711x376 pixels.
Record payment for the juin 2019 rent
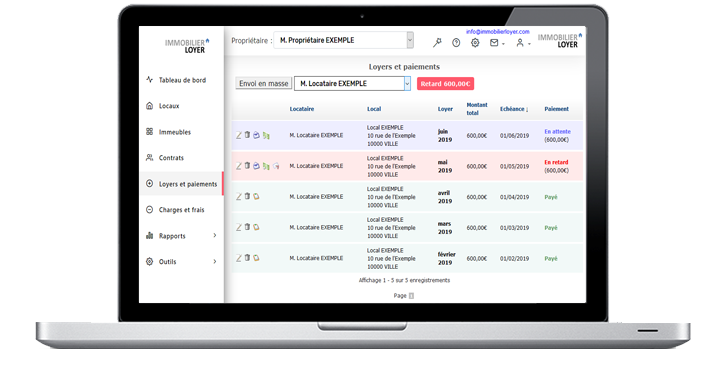click(266, 135)
